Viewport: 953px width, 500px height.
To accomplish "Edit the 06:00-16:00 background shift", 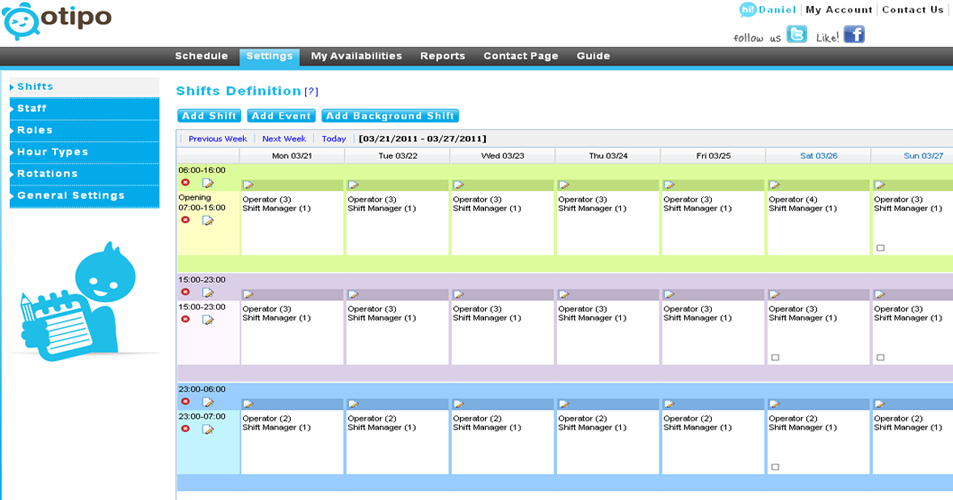I will [208, 183].
